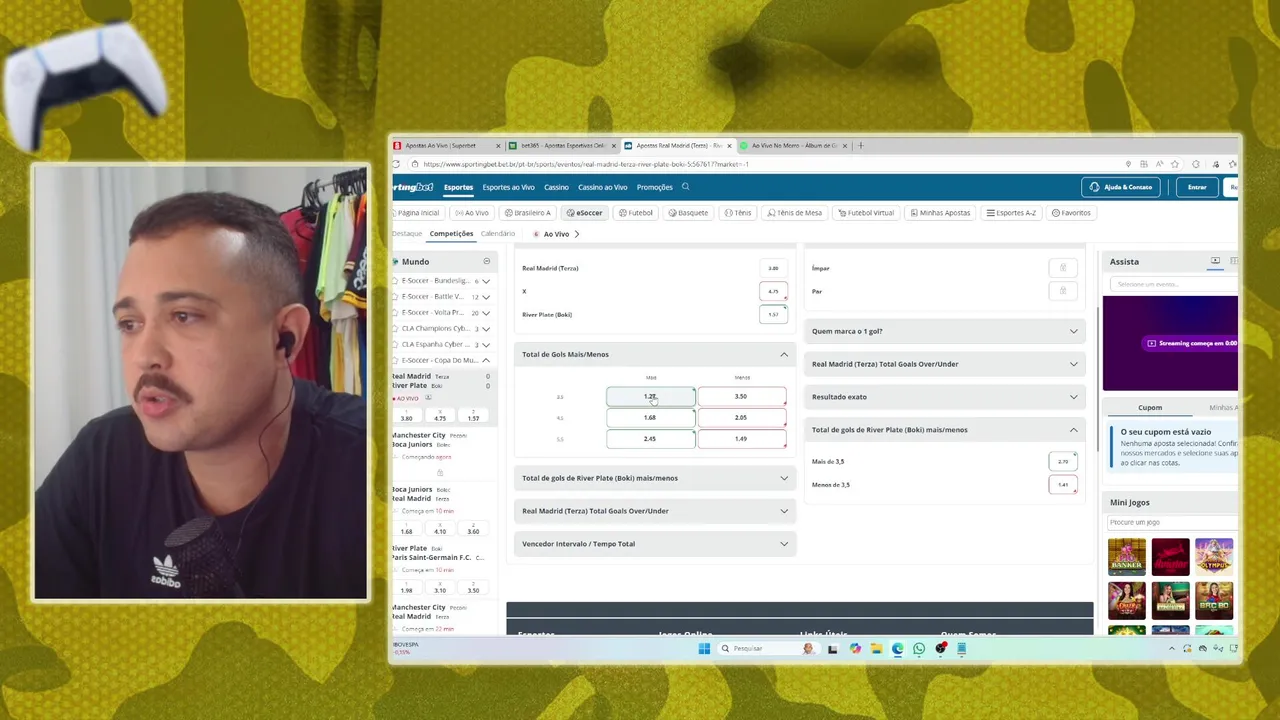This screenshot has height=720, width=1280.
Task: Switch to the Competições sub-tab
Action: [x=451, y=234]
